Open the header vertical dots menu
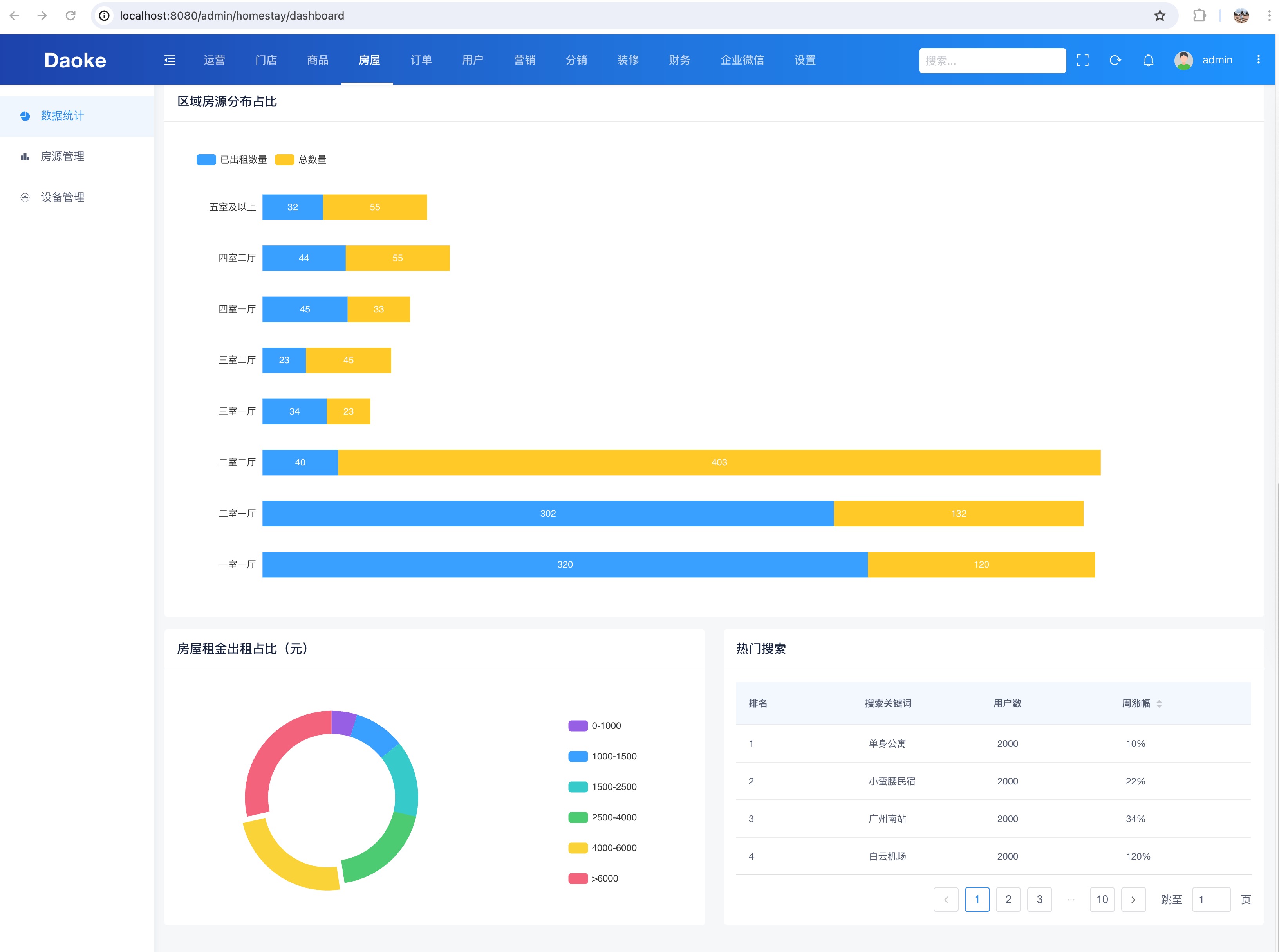 coord(1258,59)
